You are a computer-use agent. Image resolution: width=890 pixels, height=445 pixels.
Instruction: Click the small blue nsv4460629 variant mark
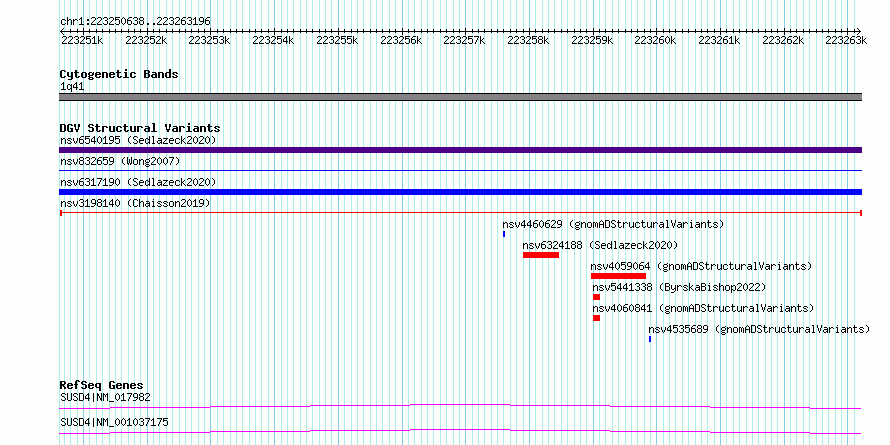pyautogui.click(x=503, y=234)
